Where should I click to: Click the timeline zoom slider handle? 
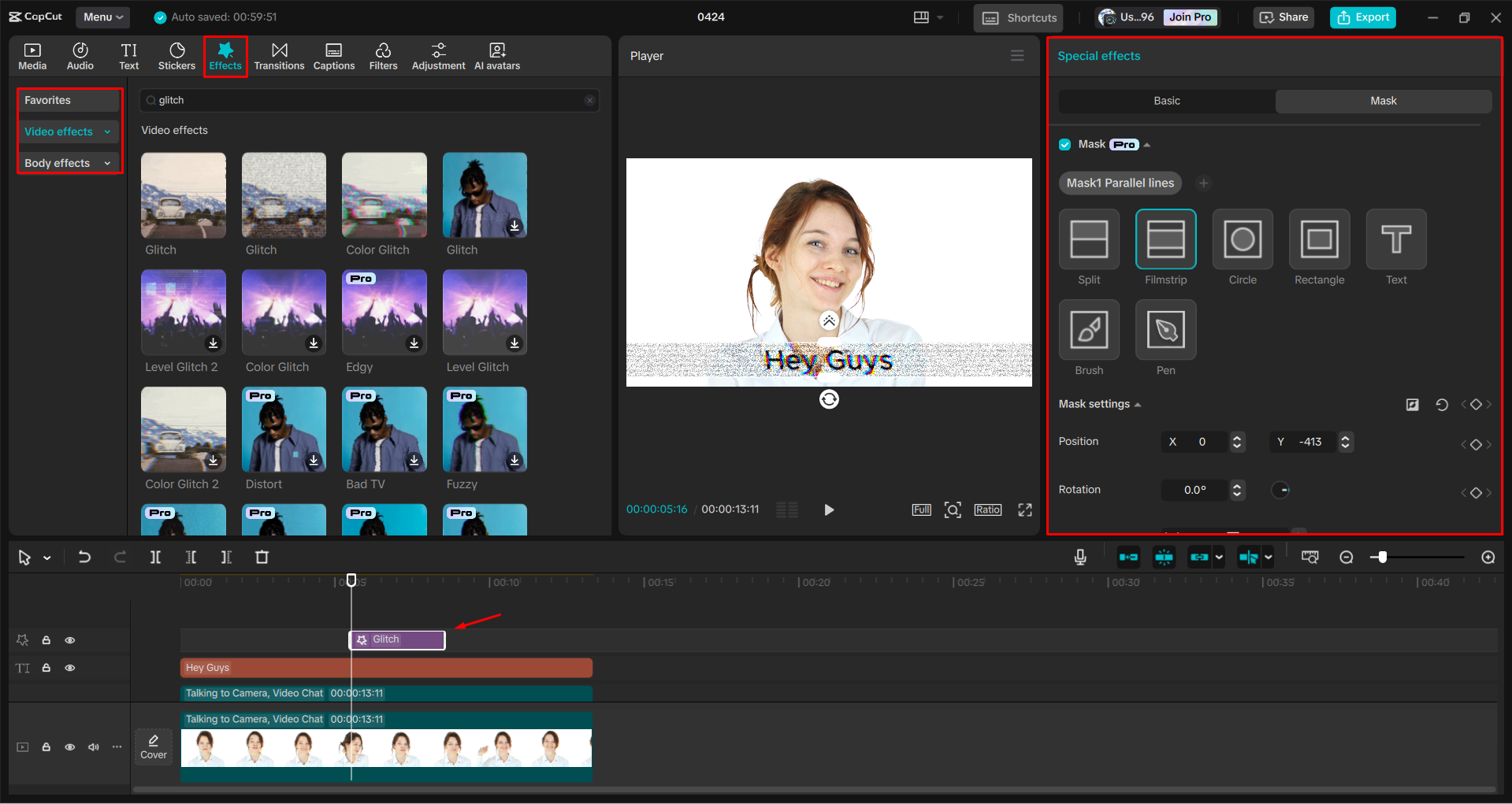coord(1382,558)
